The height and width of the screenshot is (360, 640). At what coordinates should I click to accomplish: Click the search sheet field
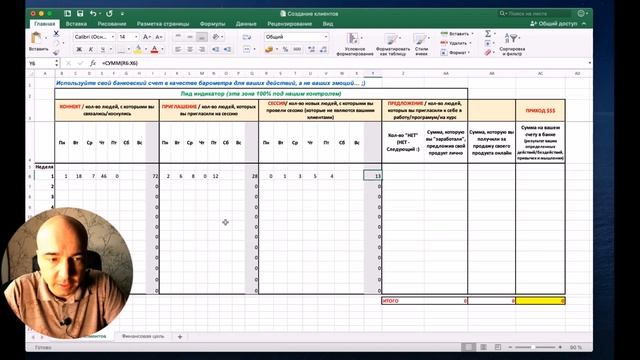(x=535, y=13)
